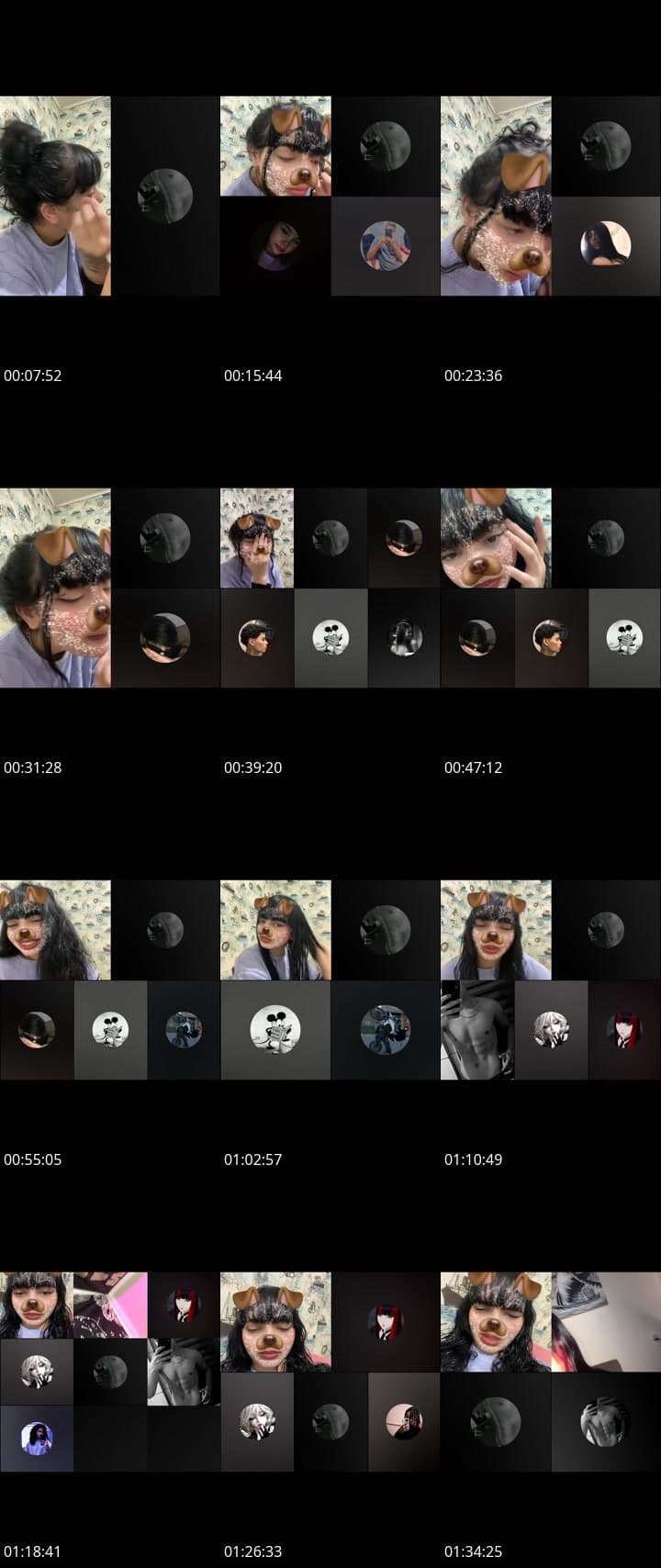Image resolution: width=661 pixels, height=1568 pixels.
Task: Select the blue-tinted avatar in the 01:18:41 frame
Action: 36,1438
